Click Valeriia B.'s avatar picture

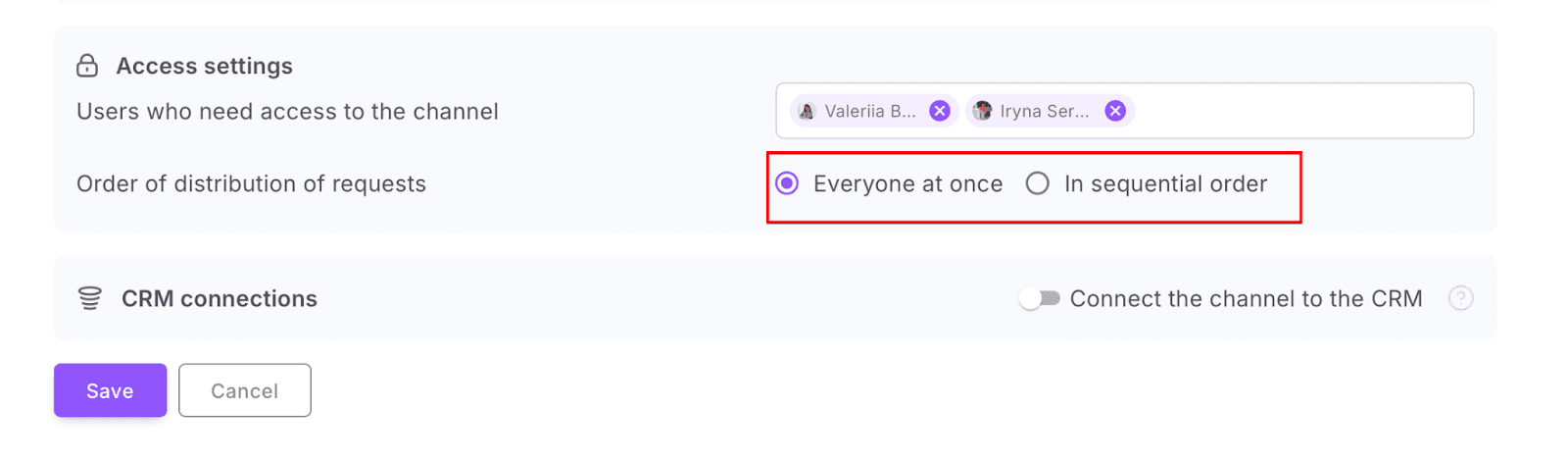point(807,111)
